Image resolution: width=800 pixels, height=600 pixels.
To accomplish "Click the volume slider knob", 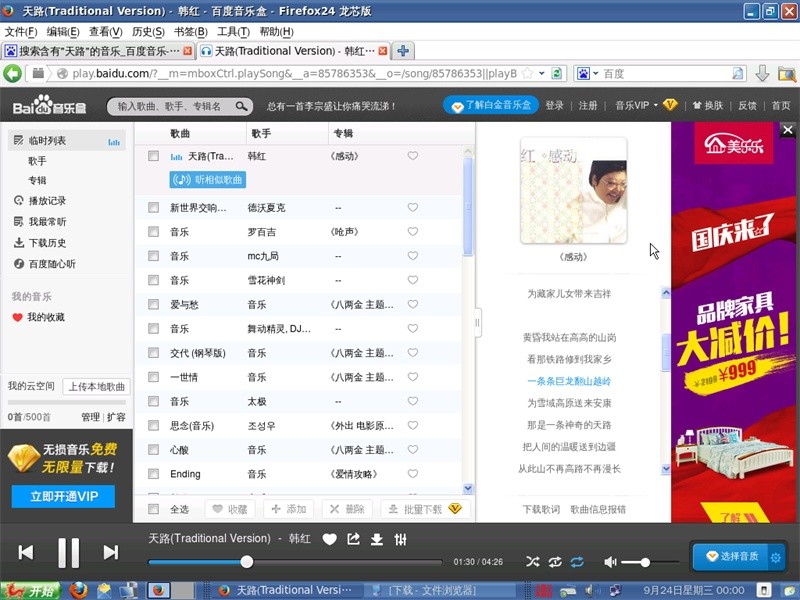I will tap(645, 562).
